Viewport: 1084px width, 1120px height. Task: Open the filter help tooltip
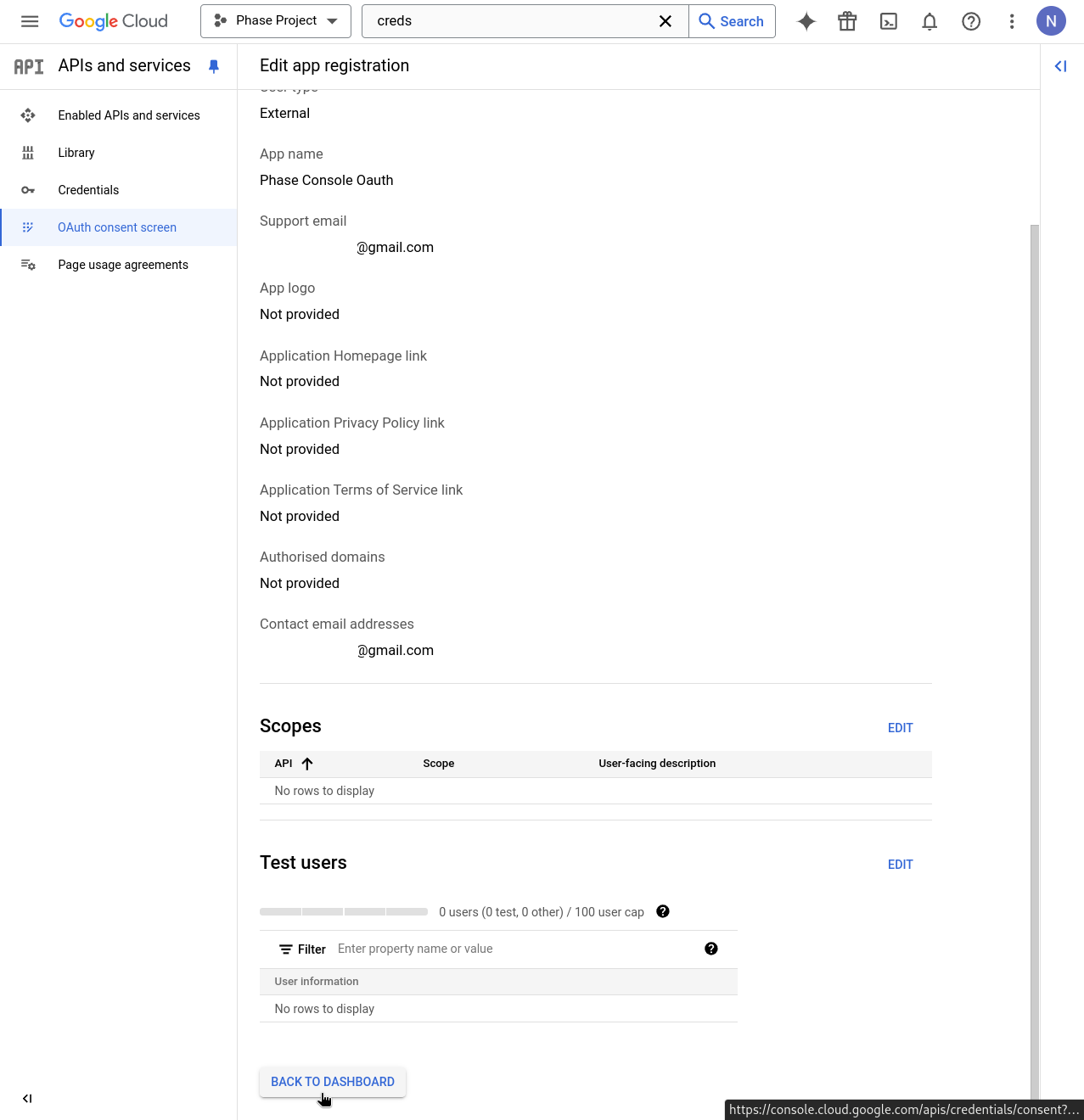(x=710, y=949)
